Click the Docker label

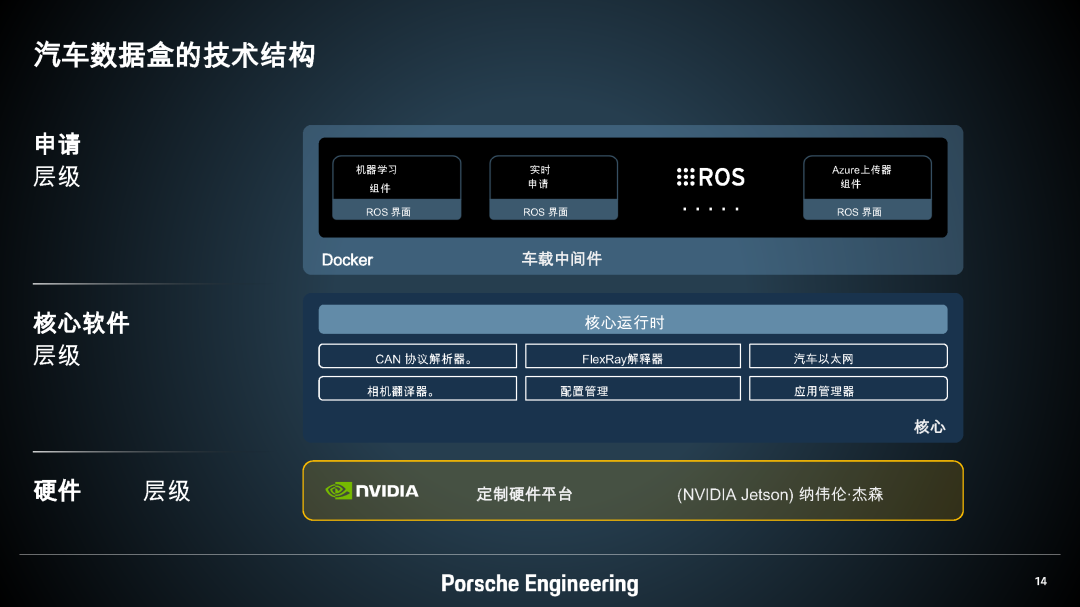click(347, 260)
